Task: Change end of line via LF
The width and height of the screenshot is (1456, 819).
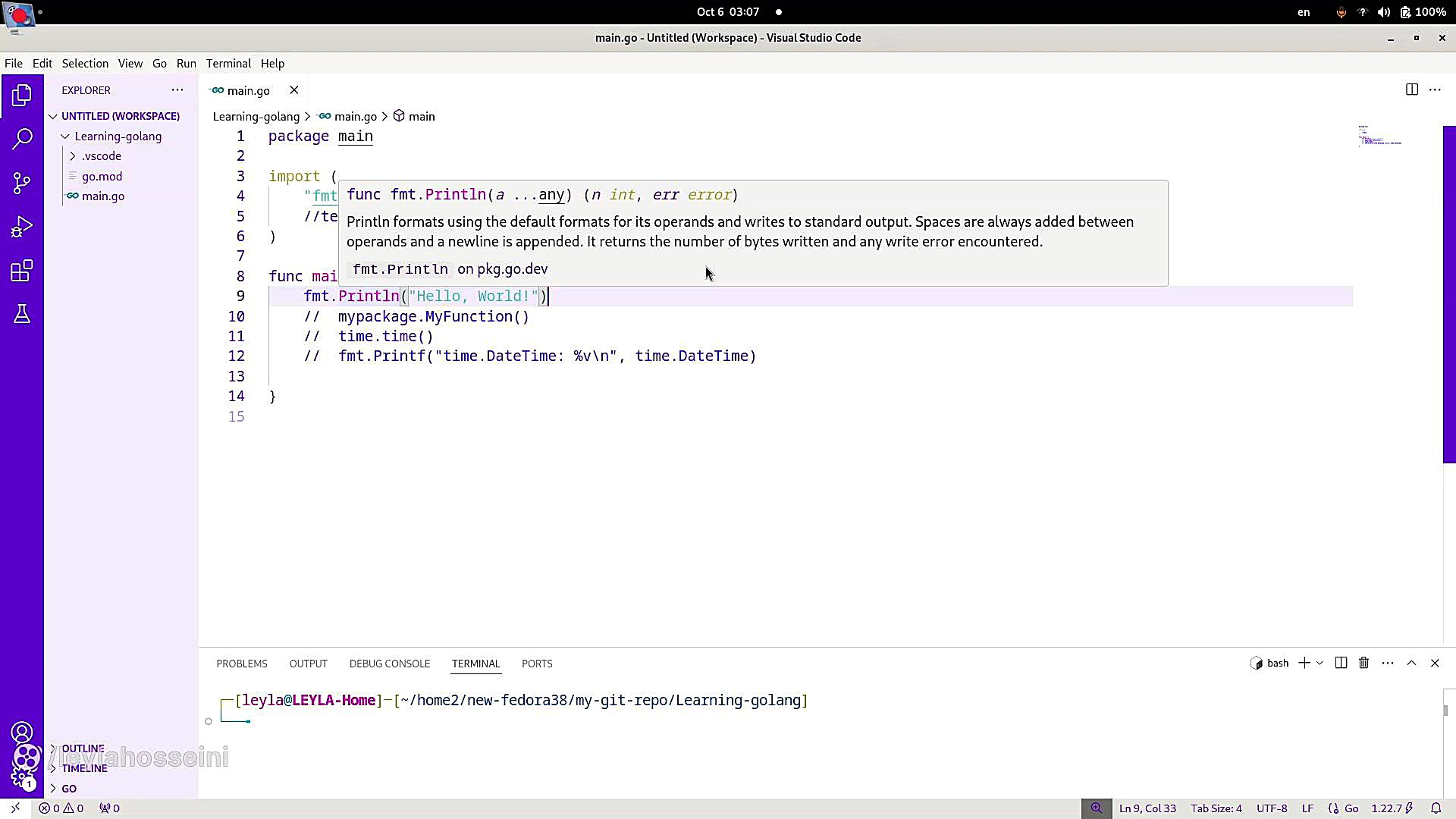Action: [1308, 808]
